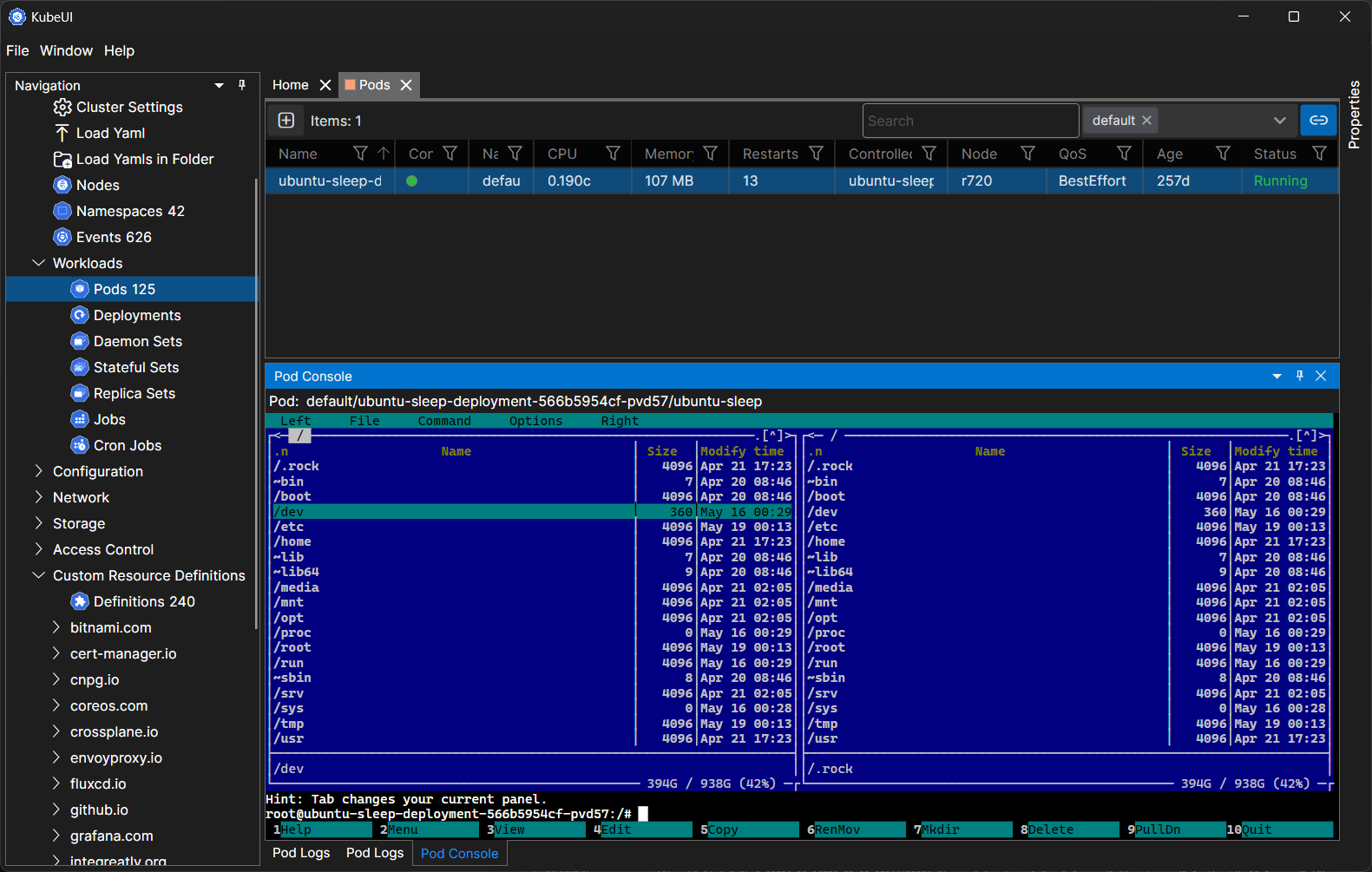Click the Nodes icon in Navigation
This screenshot has width=1372, height=872.
point(62,185)
